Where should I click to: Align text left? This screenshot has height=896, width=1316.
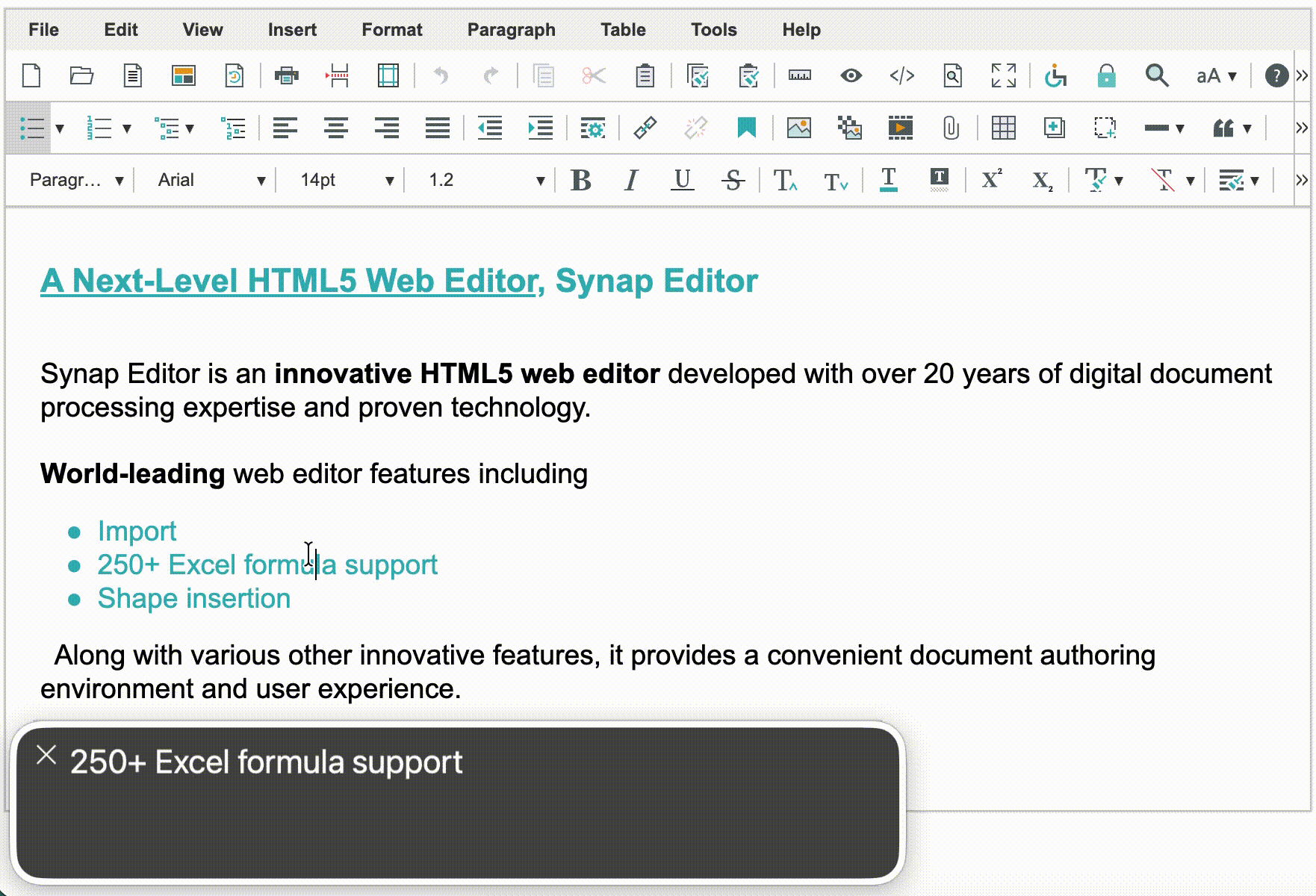pyautogui.click(x=285, y=128)
